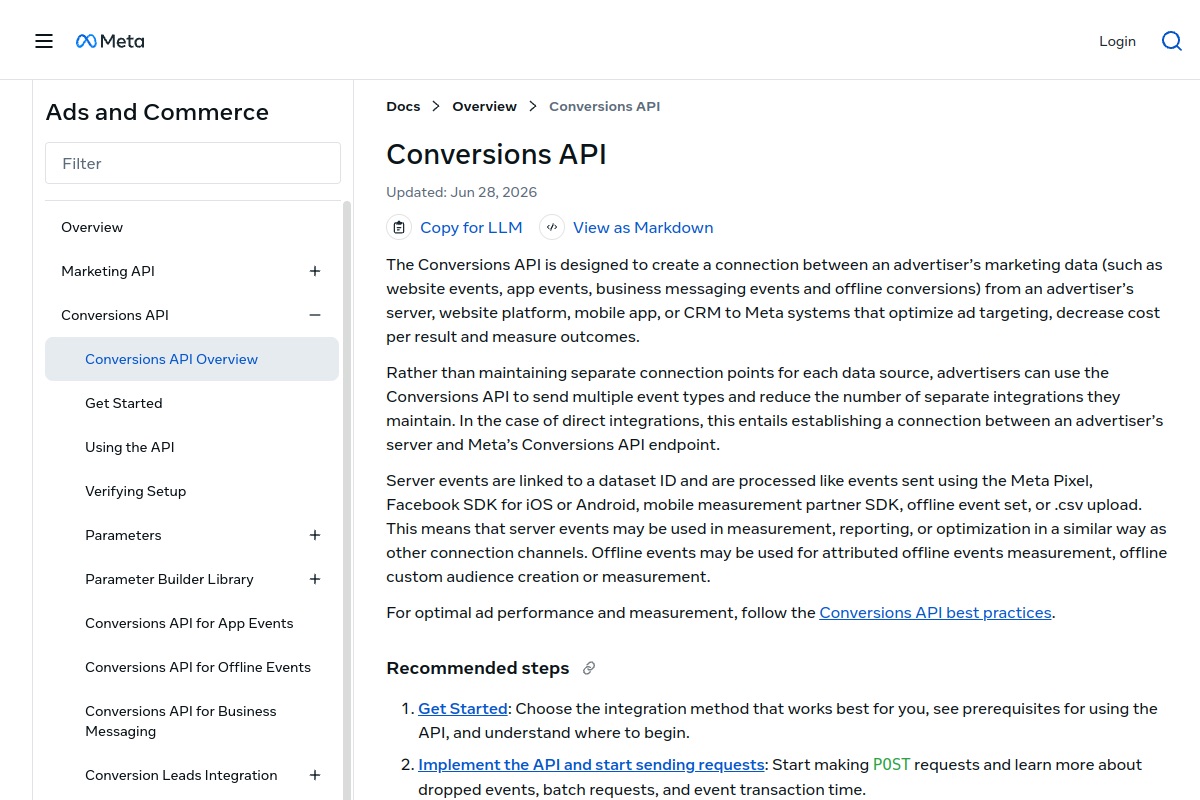Open Parameter Builder Library sidebar page
Screen dimensions: 1200x800
pos(169,579)
